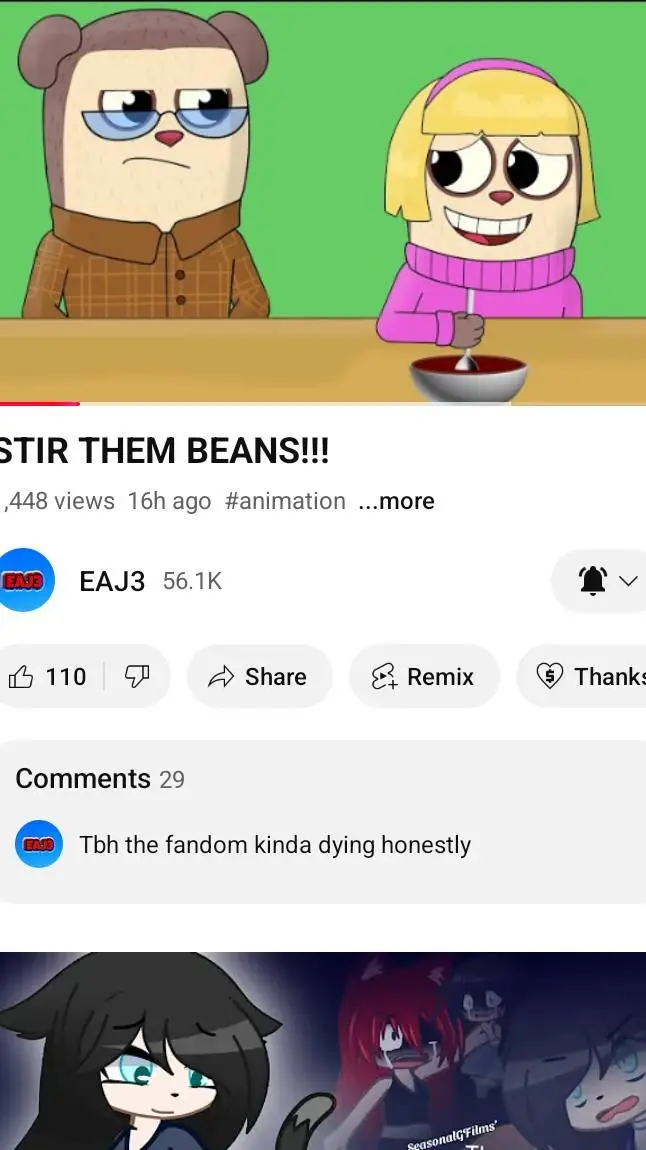Tap the Thanks heart icon

[x=550, y=676]
